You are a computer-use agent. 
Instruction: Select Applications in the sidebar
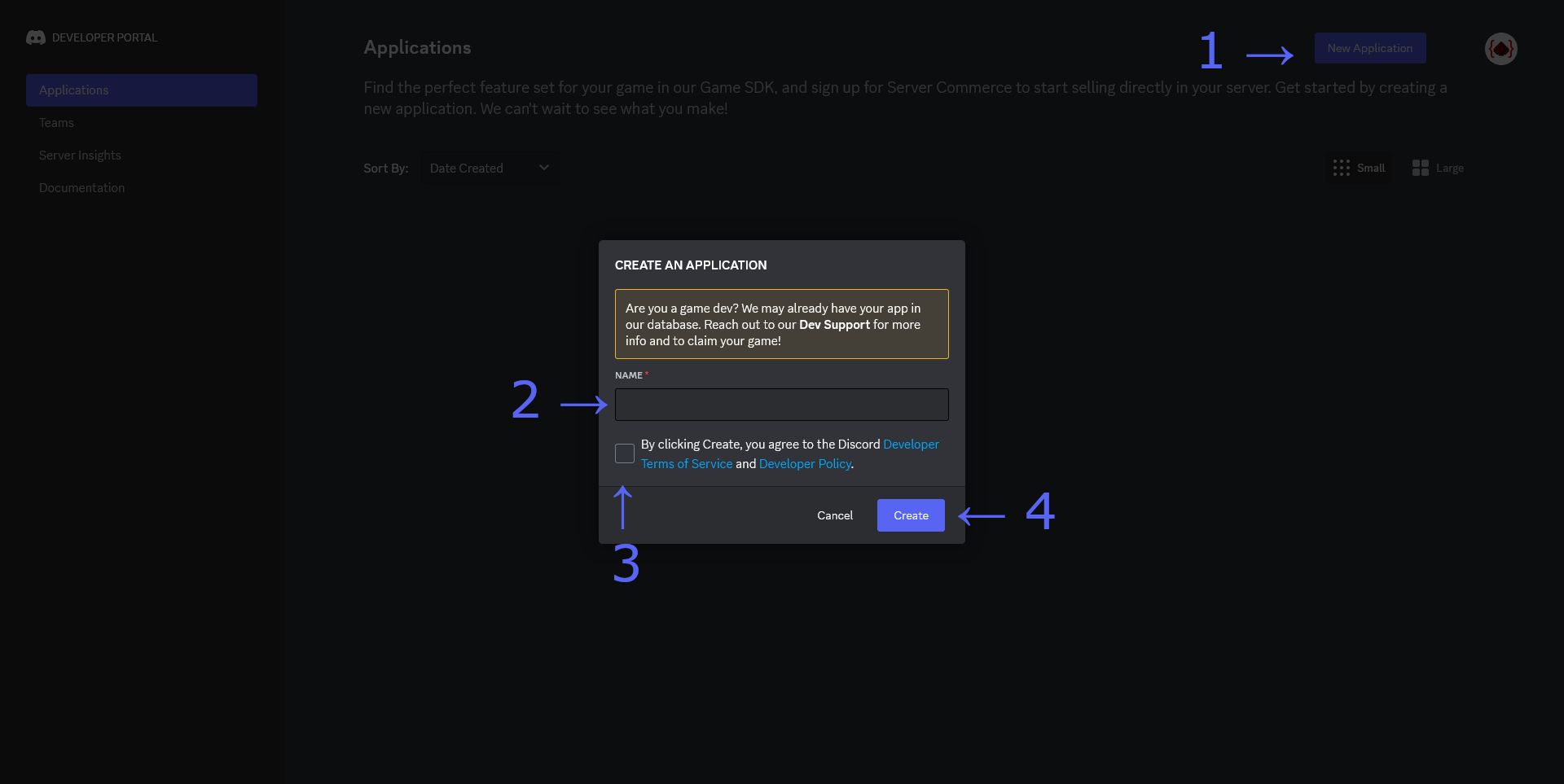142,90
